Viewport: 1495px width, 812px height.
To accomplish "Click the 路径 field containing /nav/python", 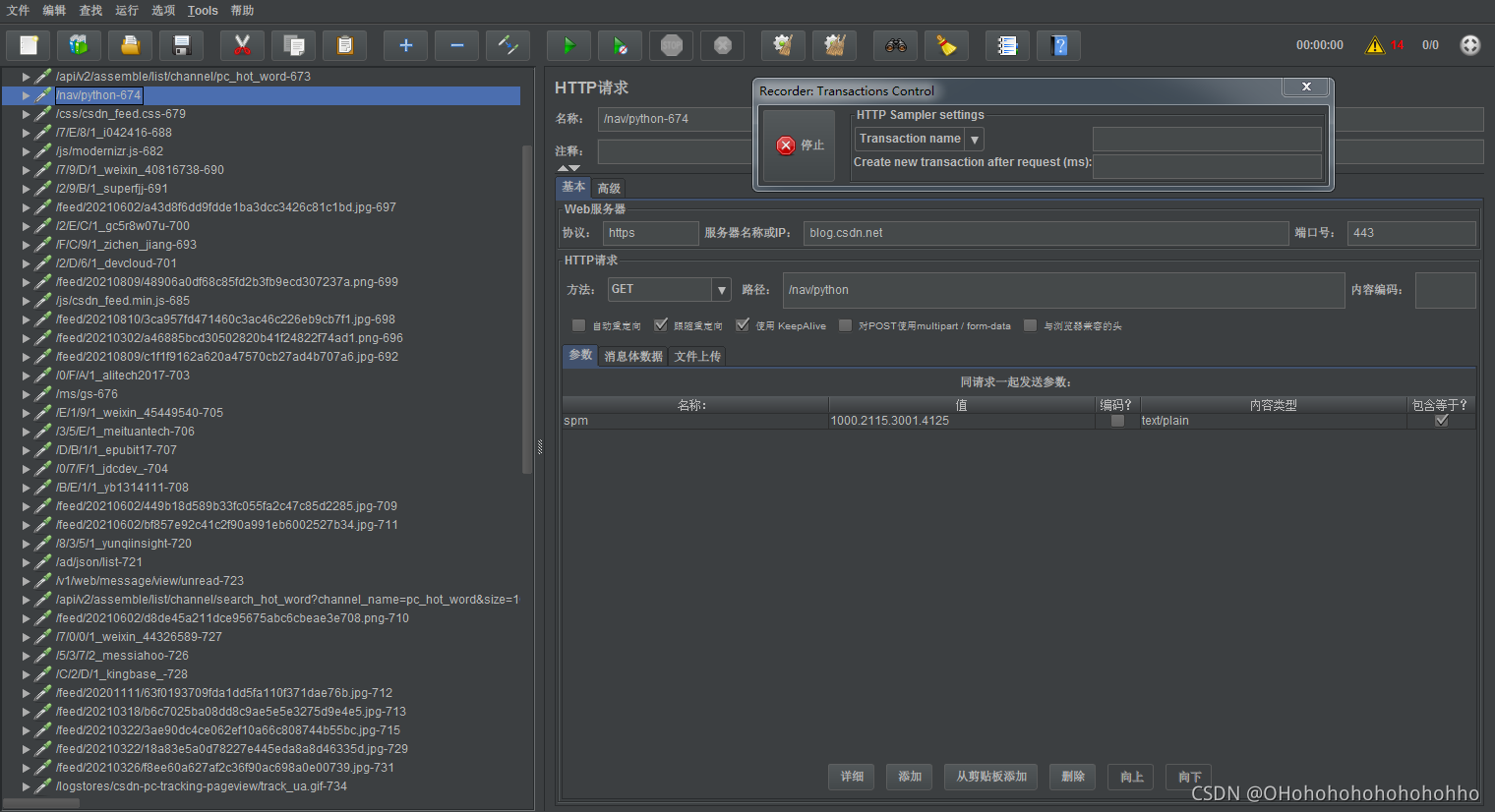I will click(1064, 290).
